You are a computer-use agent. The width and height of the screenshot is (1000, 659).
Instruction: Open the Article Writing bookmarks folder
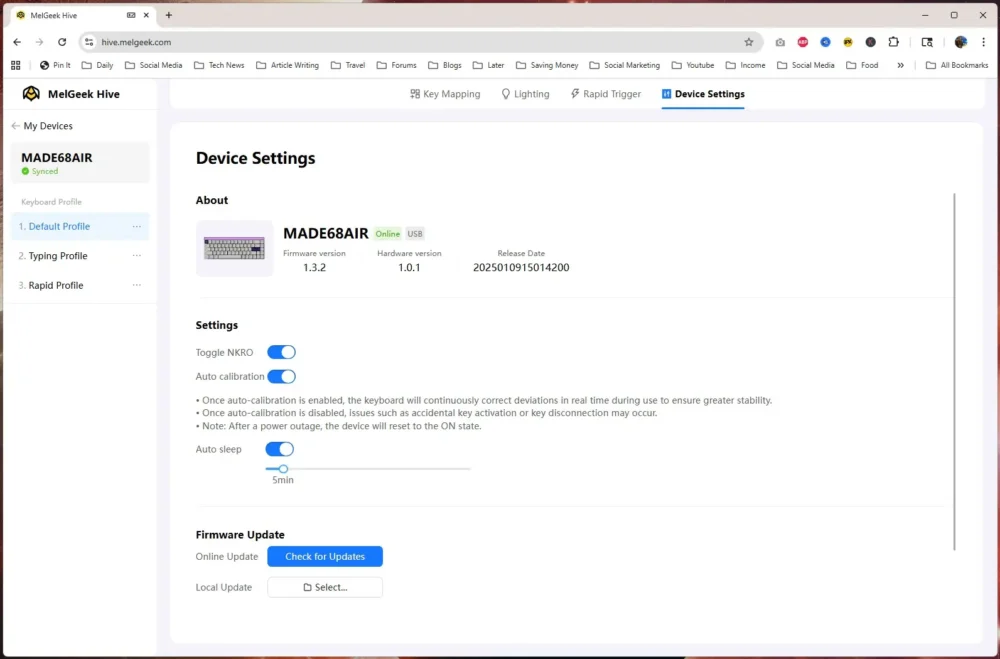(287, 65)
